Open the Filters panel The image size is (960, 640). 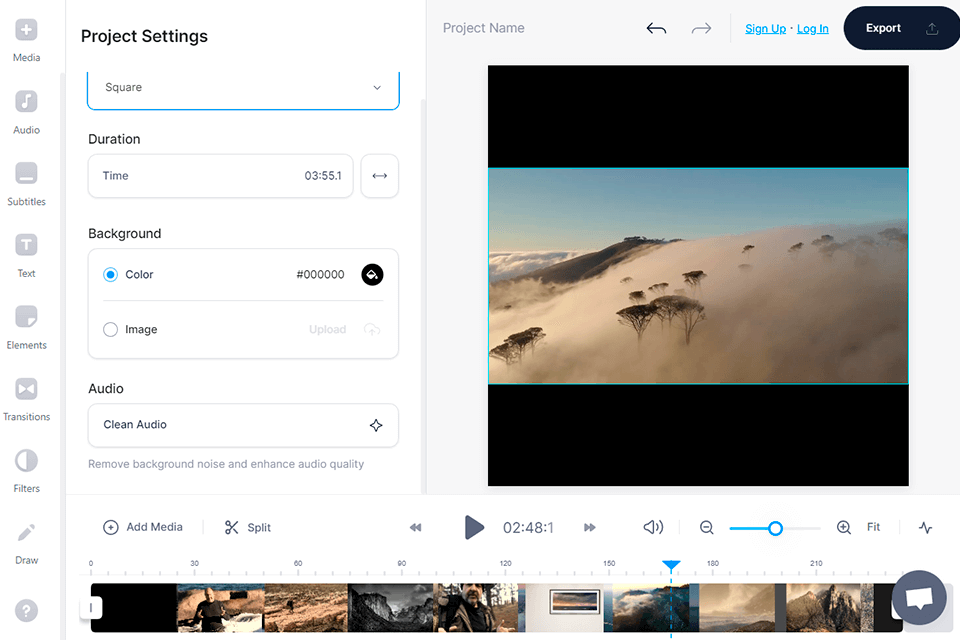pos(26,470)
